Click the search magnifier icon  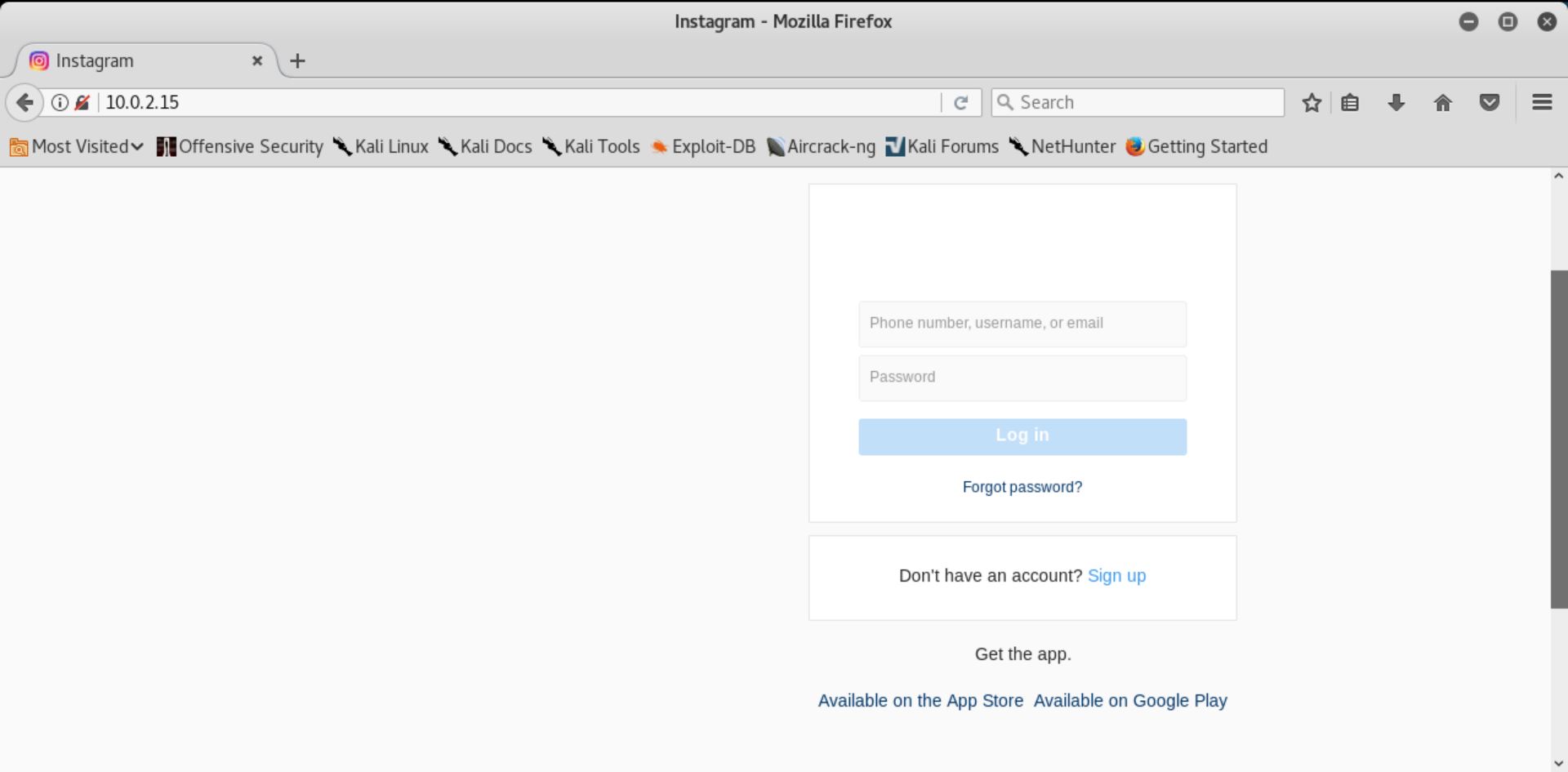pos(1006,102)
